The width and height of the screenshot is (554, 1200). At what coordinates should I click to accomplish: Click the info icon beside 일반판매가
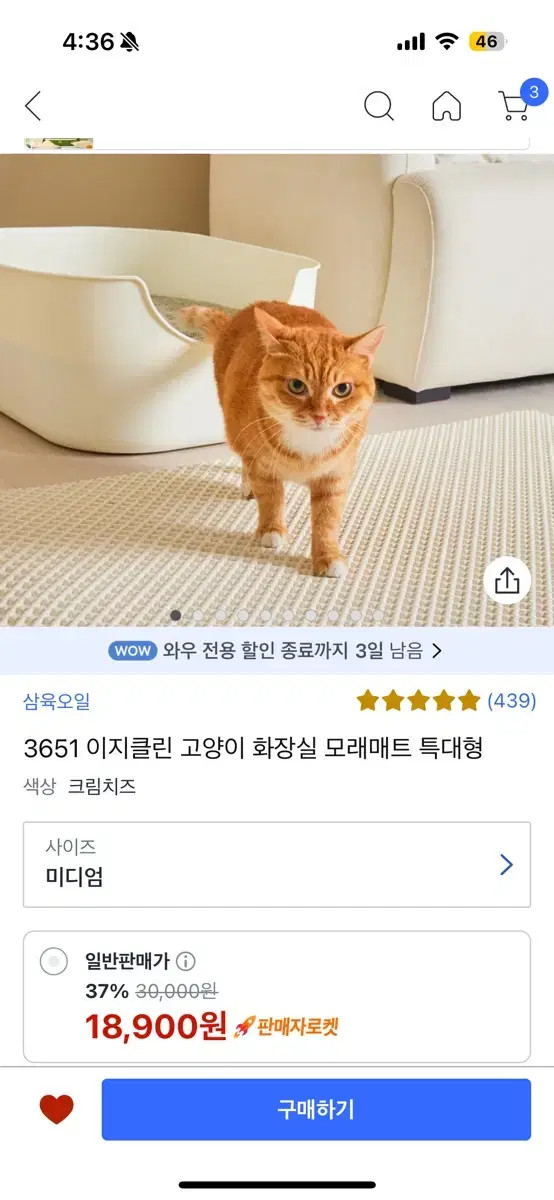point(186,961)
